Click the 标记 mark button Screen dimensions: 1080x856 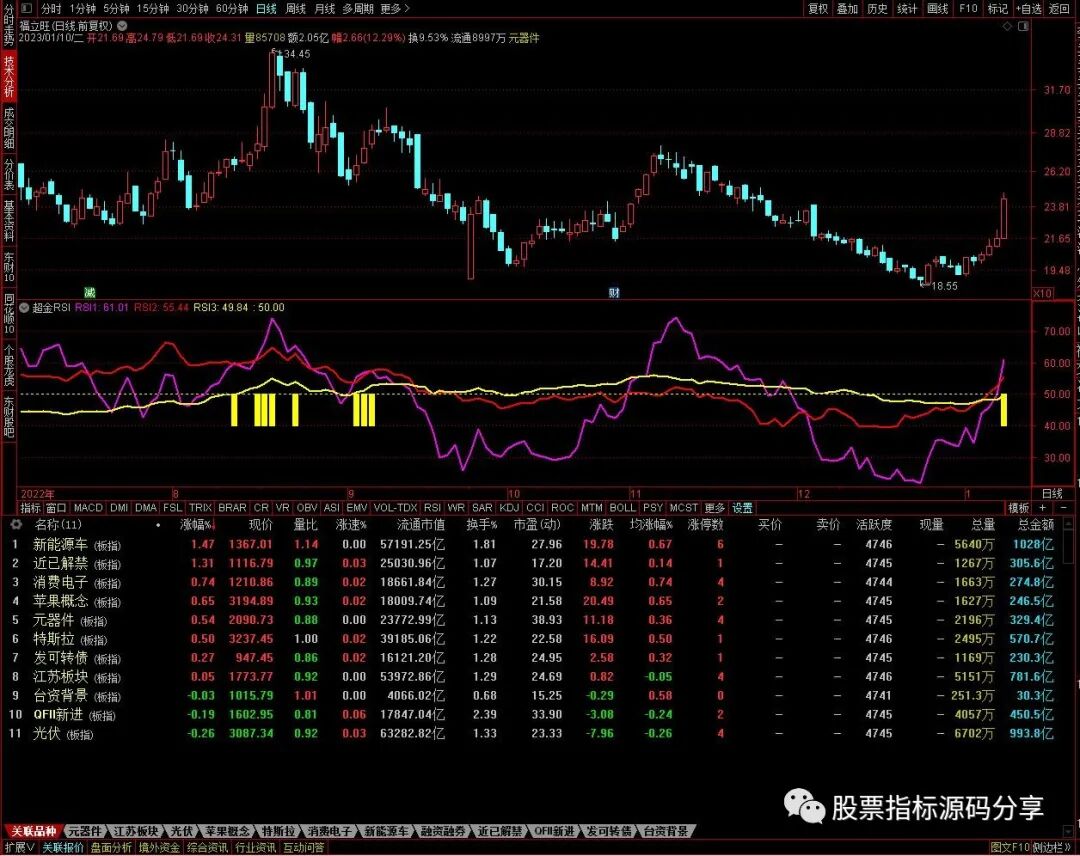[997, 9]
